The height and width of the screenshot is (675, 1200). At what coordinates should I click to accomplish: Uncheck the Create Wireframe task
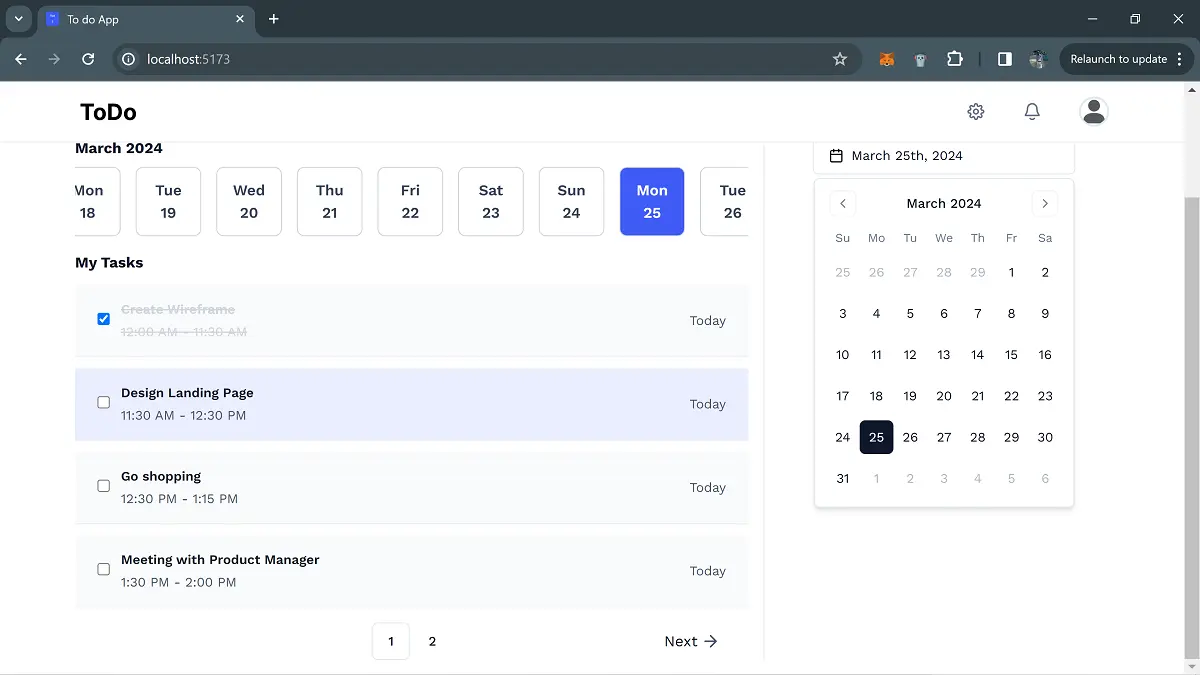click(103, 318)
